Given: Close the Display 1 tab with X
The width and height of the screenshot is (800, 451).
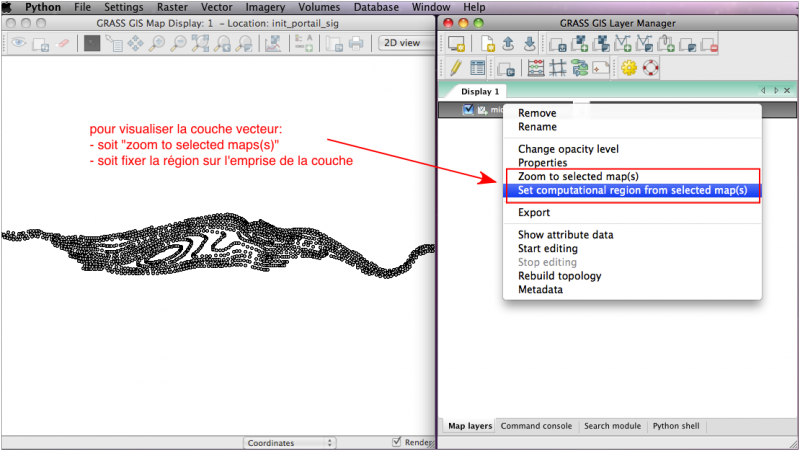Looking at the screenshot, I should click(x=787, y=90).
